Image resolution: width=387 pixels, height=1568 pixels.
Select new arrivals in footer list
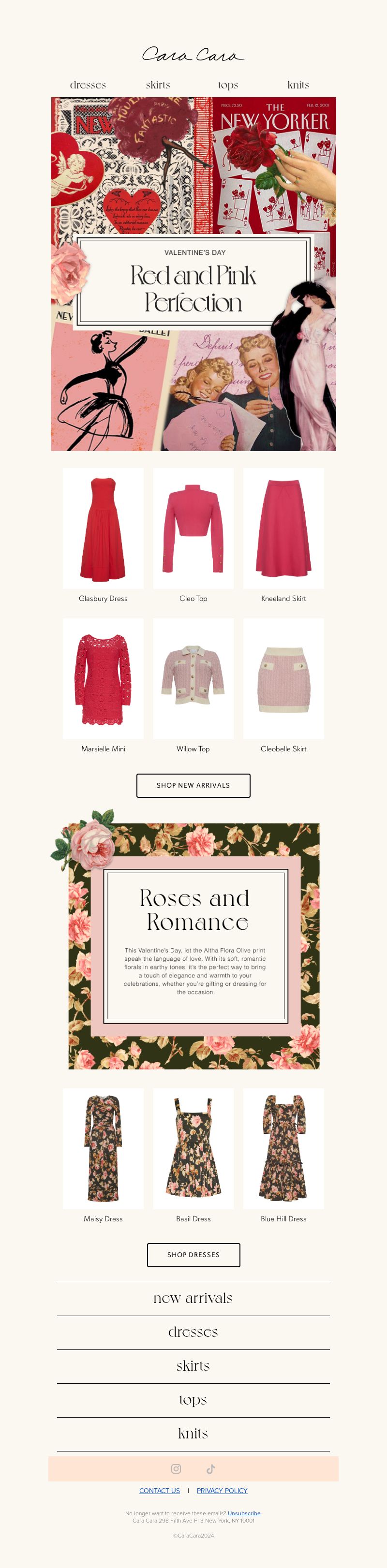coord(193,1298)
